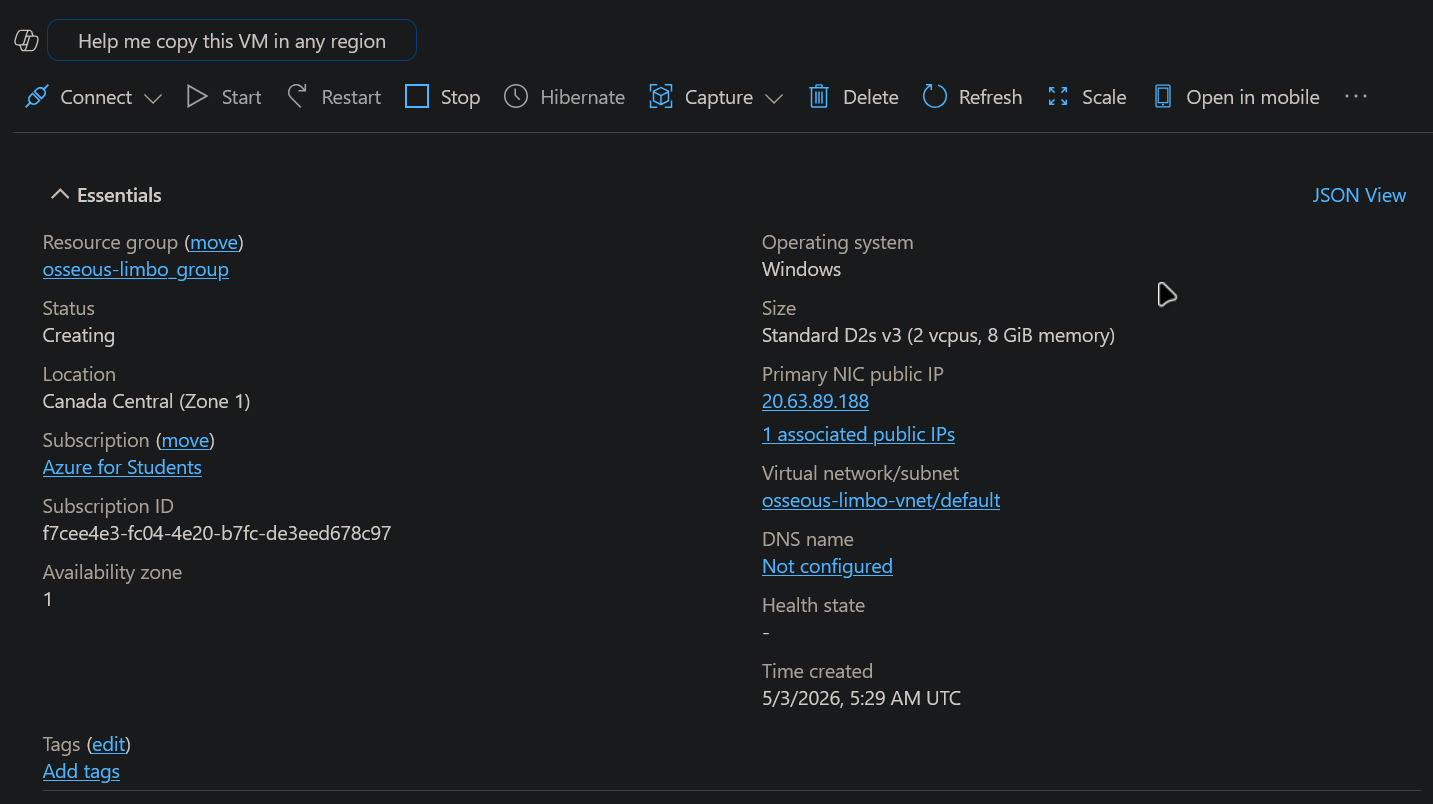Click the Size value 'Standard D2s v3'
This screenshot has width=1433, height=804.
tap(832, 335)
